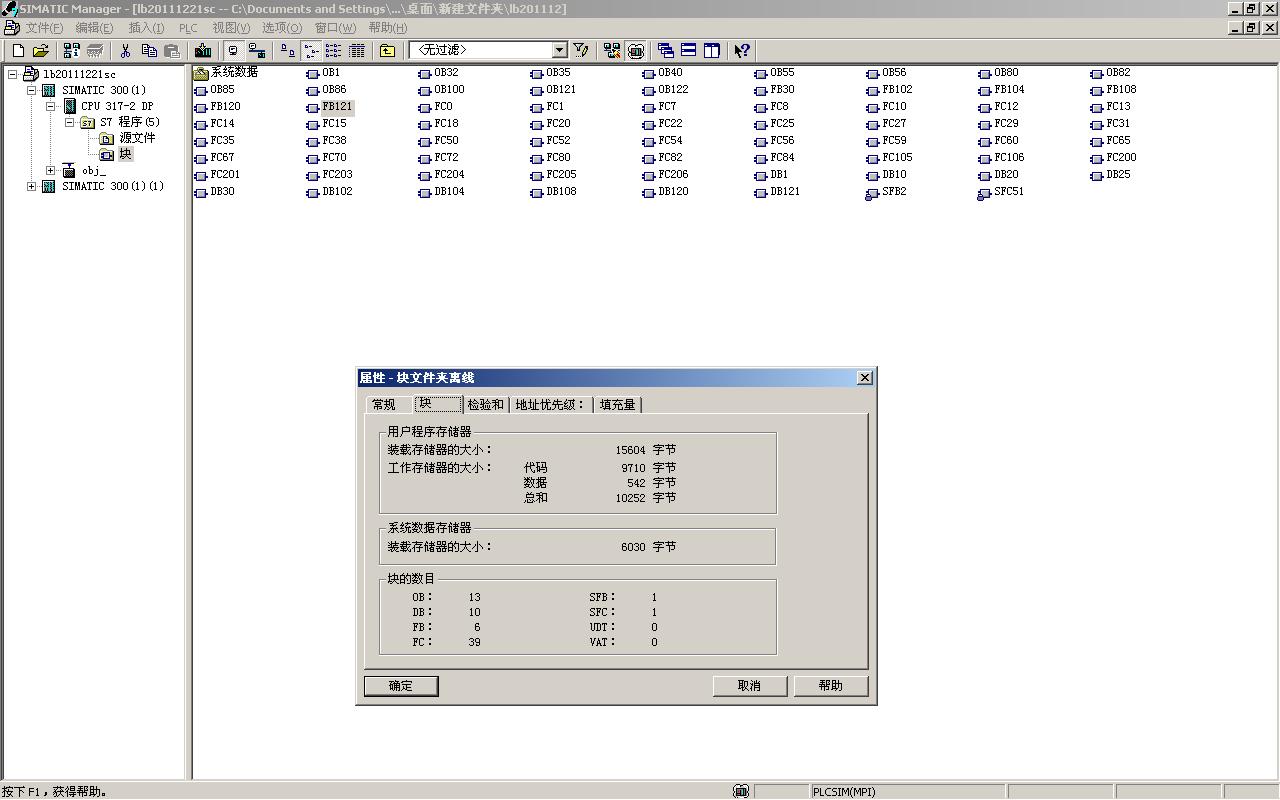Click the Up One Level folder icon
Image resolution: width=1280 pixels, height=800 pixels.
[388, 50]
